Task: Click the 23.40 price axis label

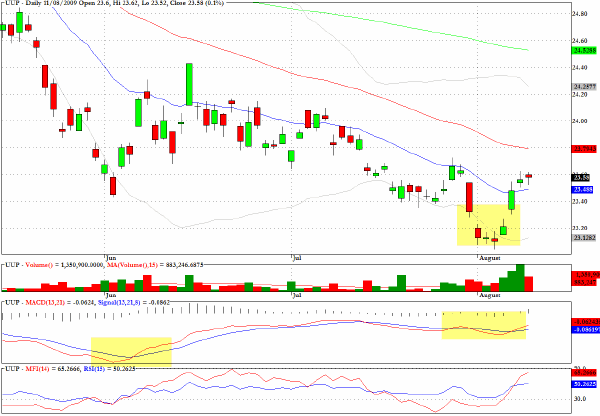Action: [x=579, y=201]
